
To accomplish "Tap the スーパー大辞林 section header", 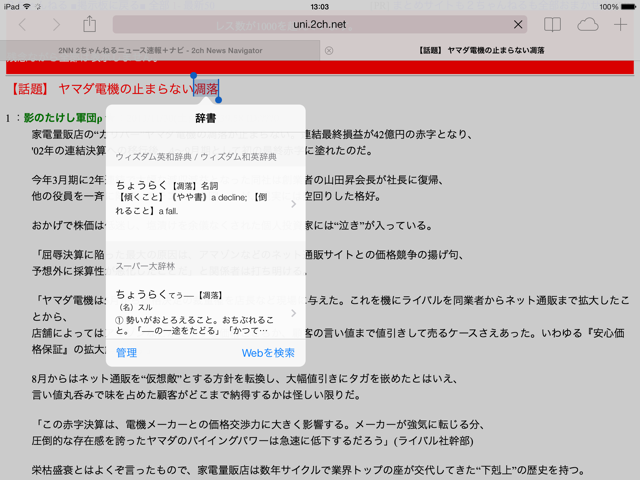I will coord(145,266).
